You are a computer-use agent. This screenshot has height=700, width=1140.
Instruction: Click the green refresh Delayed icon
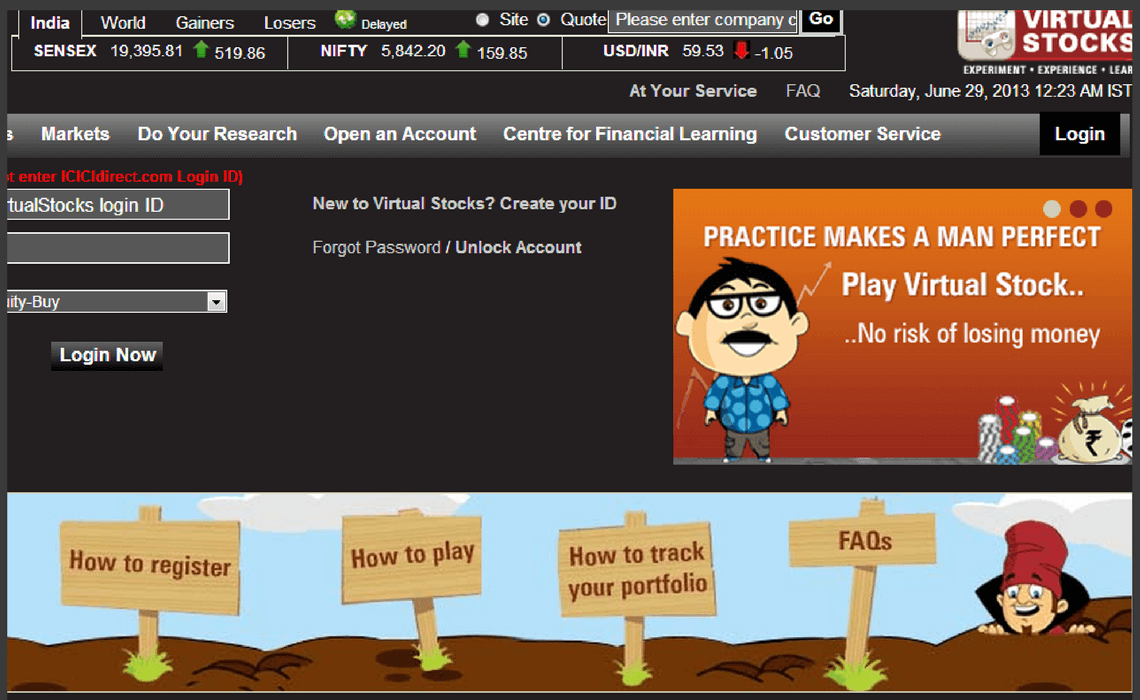(345, 20)
